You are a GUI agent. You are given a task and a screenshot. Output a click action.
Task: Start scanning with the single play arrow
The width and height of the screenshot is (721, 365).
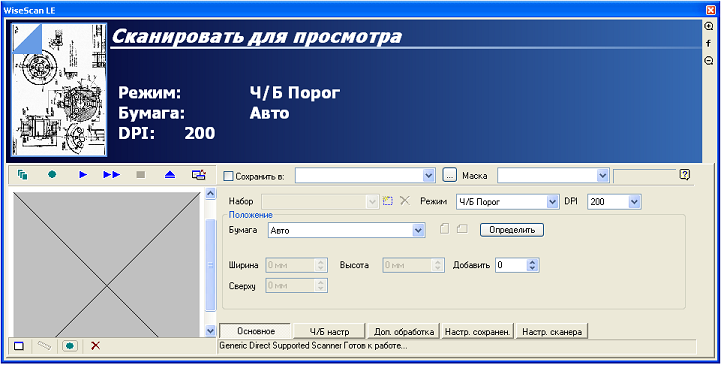83,175
